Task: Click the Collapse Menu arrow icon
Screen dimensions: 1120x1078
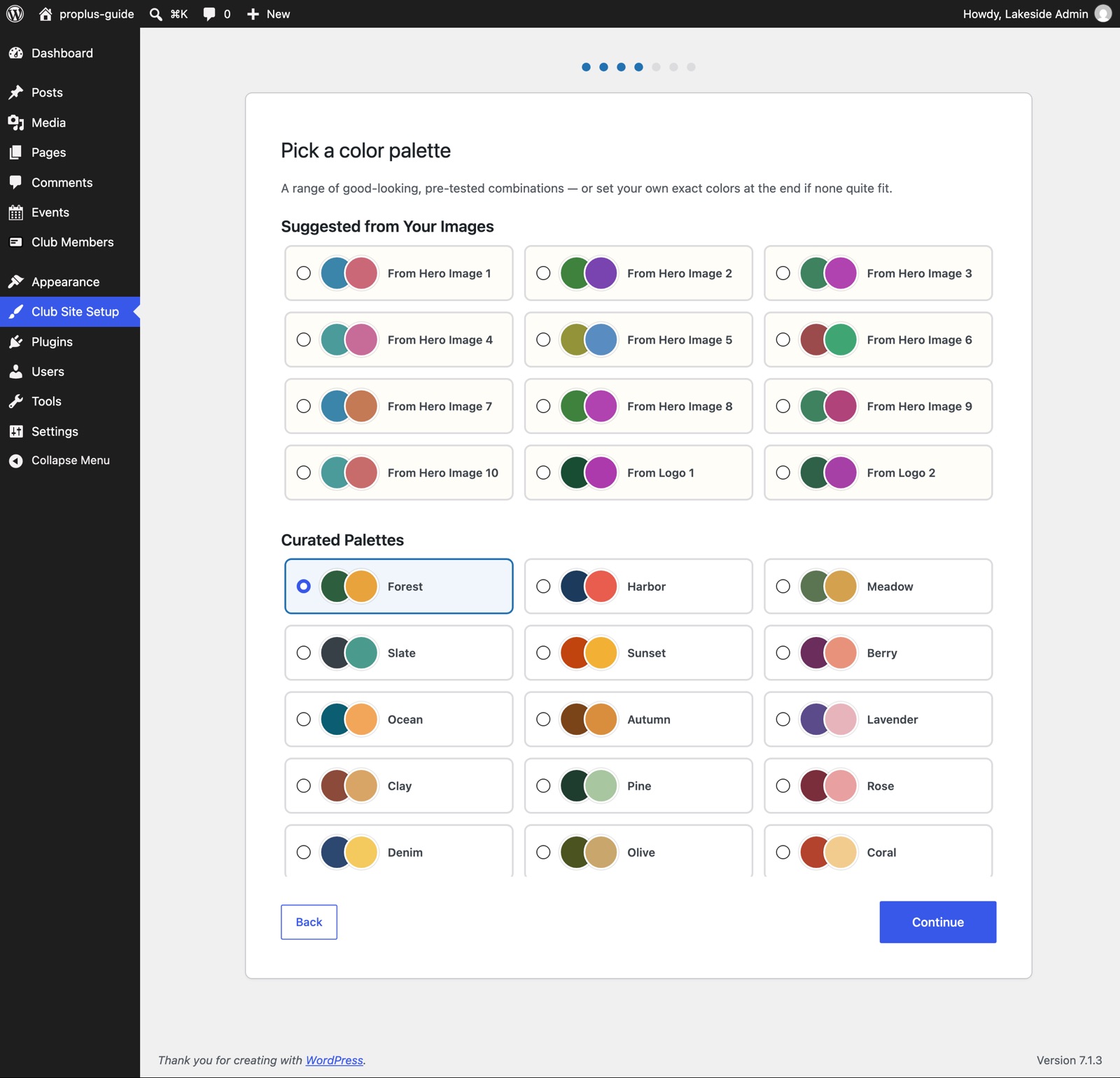Action: coord(16,461)
